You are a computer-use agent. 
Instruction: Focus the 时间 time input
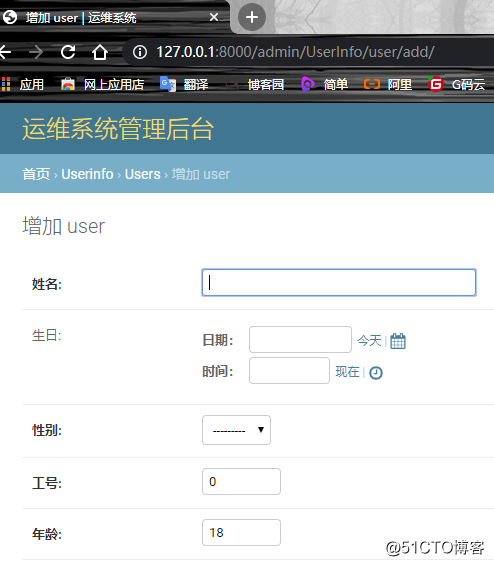click(289, 371)
